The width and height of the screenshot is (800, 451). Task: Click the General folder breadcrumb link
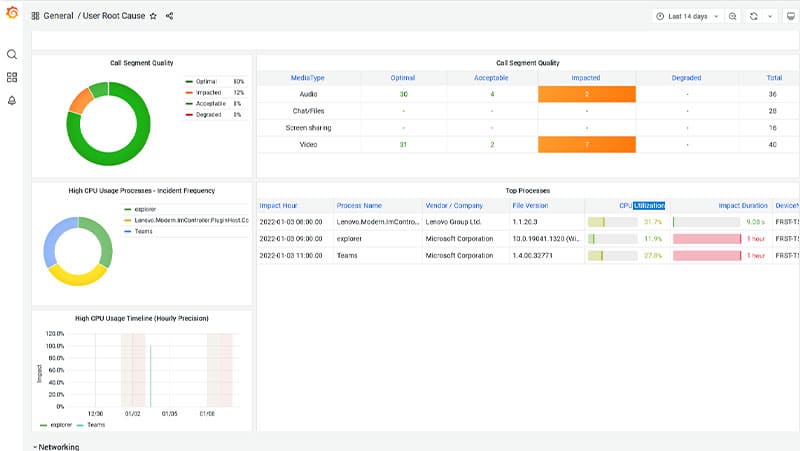tap(57, 16)
